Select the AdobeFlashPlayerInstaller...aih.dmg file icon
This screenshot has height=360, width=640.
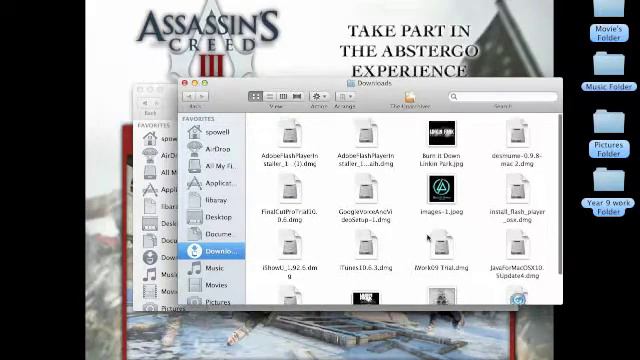coord(366,133)
